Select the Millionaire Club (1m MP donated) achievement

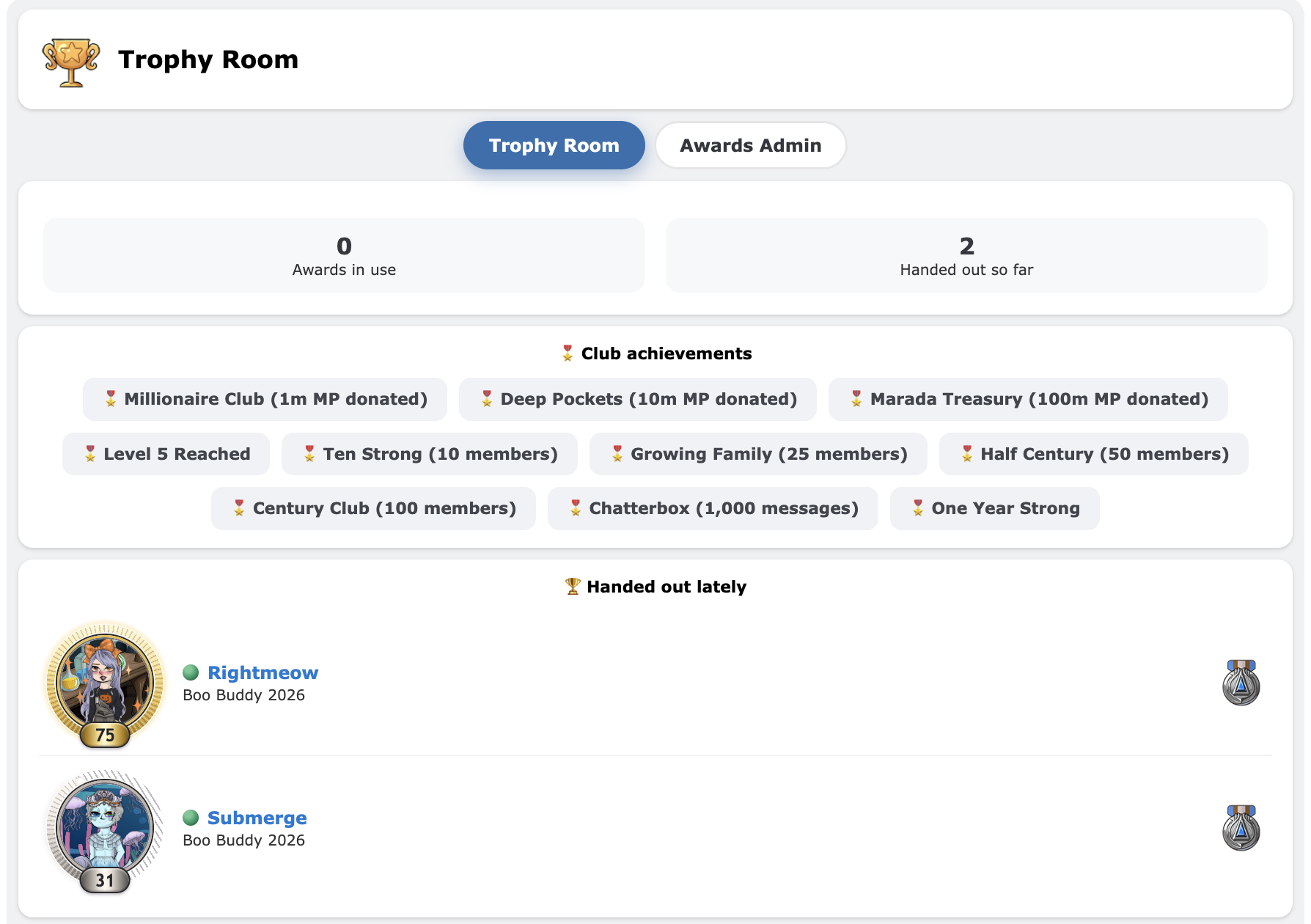click(265, 399)
